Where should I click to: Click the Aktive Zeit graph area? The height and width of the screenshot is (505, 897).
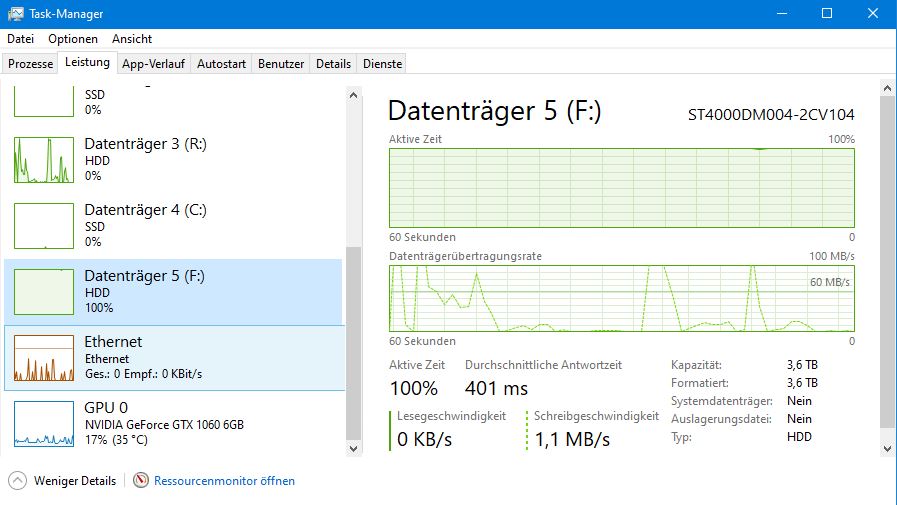[621, 190]
